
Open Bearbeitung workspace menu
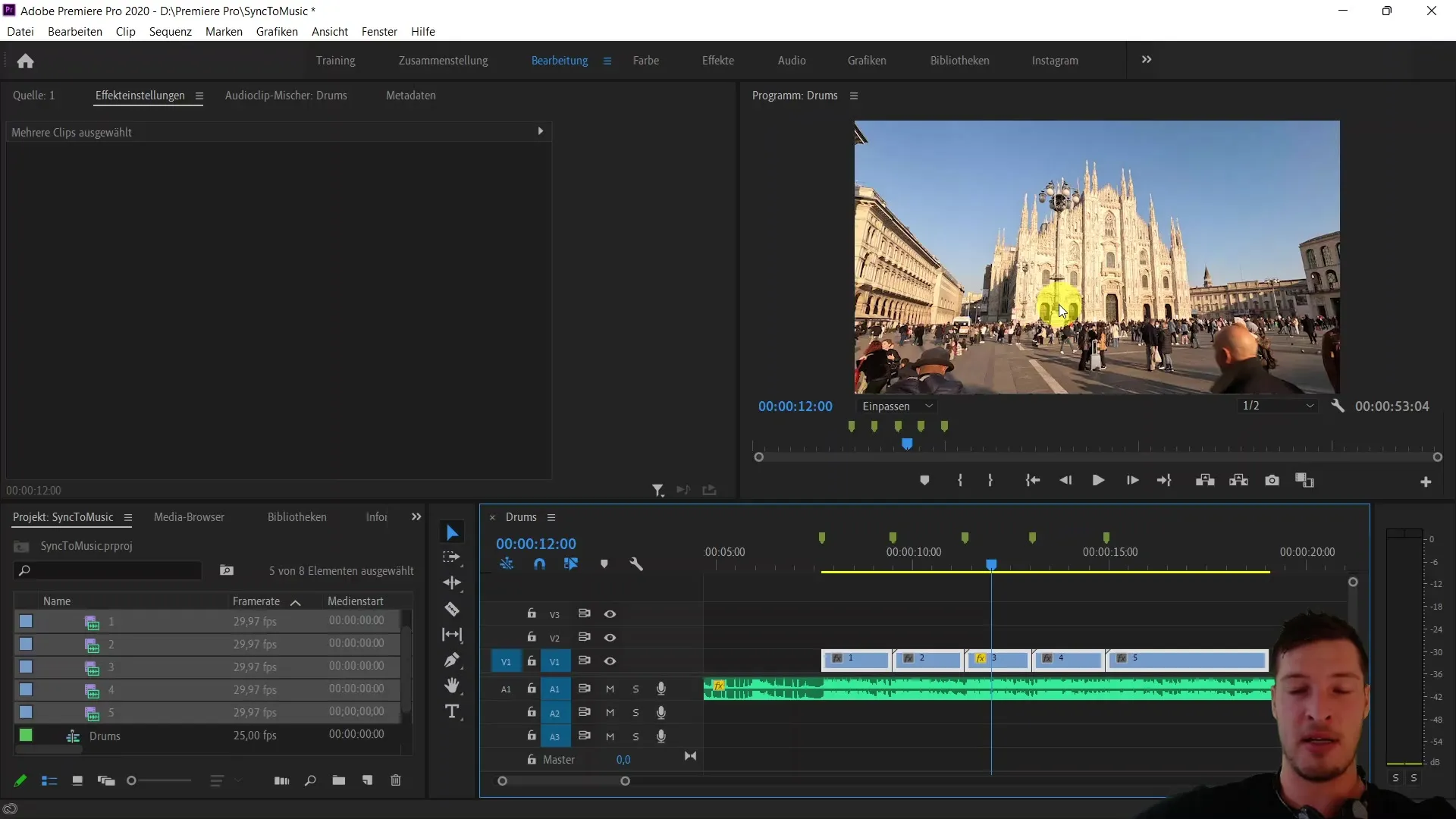click(x=607, y=61)
